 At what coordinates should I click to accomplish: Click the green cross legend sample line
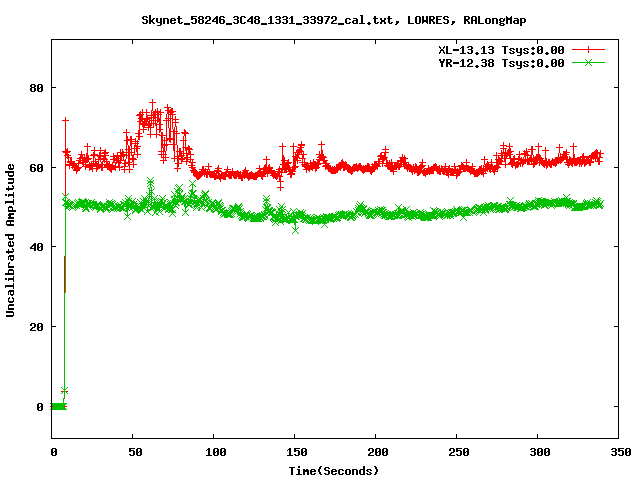tap(588, 62)
